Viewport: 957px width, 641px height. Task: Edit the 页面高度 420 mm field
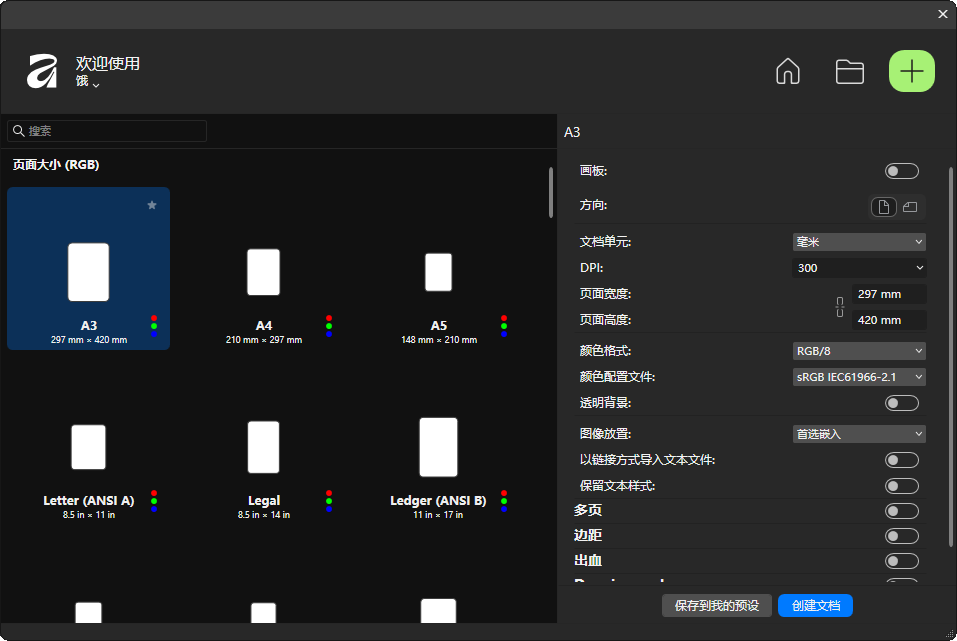[x=889, y=320]
